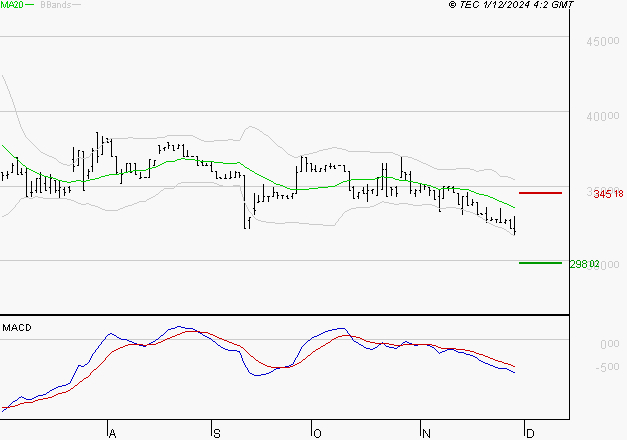Click the 40000 price axis label
627x440 pixels.
point(603,116)
